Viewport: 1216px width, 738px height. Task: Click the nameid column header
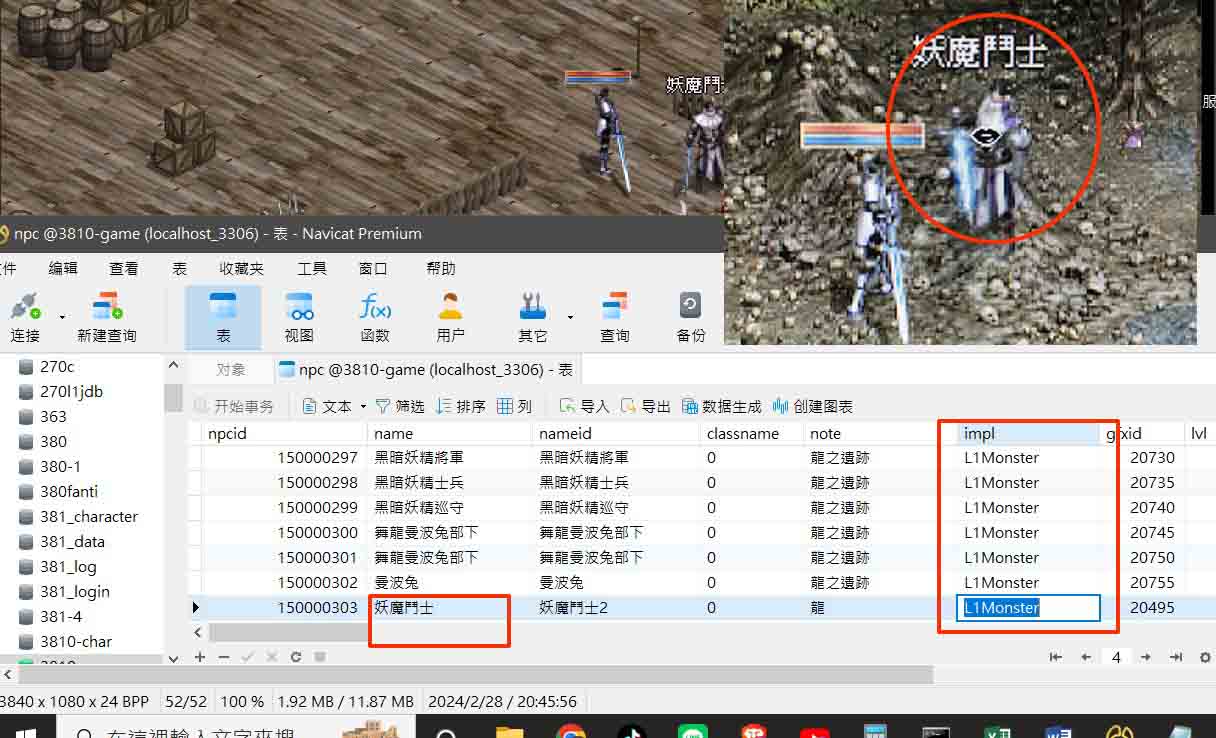pos(616,433)
